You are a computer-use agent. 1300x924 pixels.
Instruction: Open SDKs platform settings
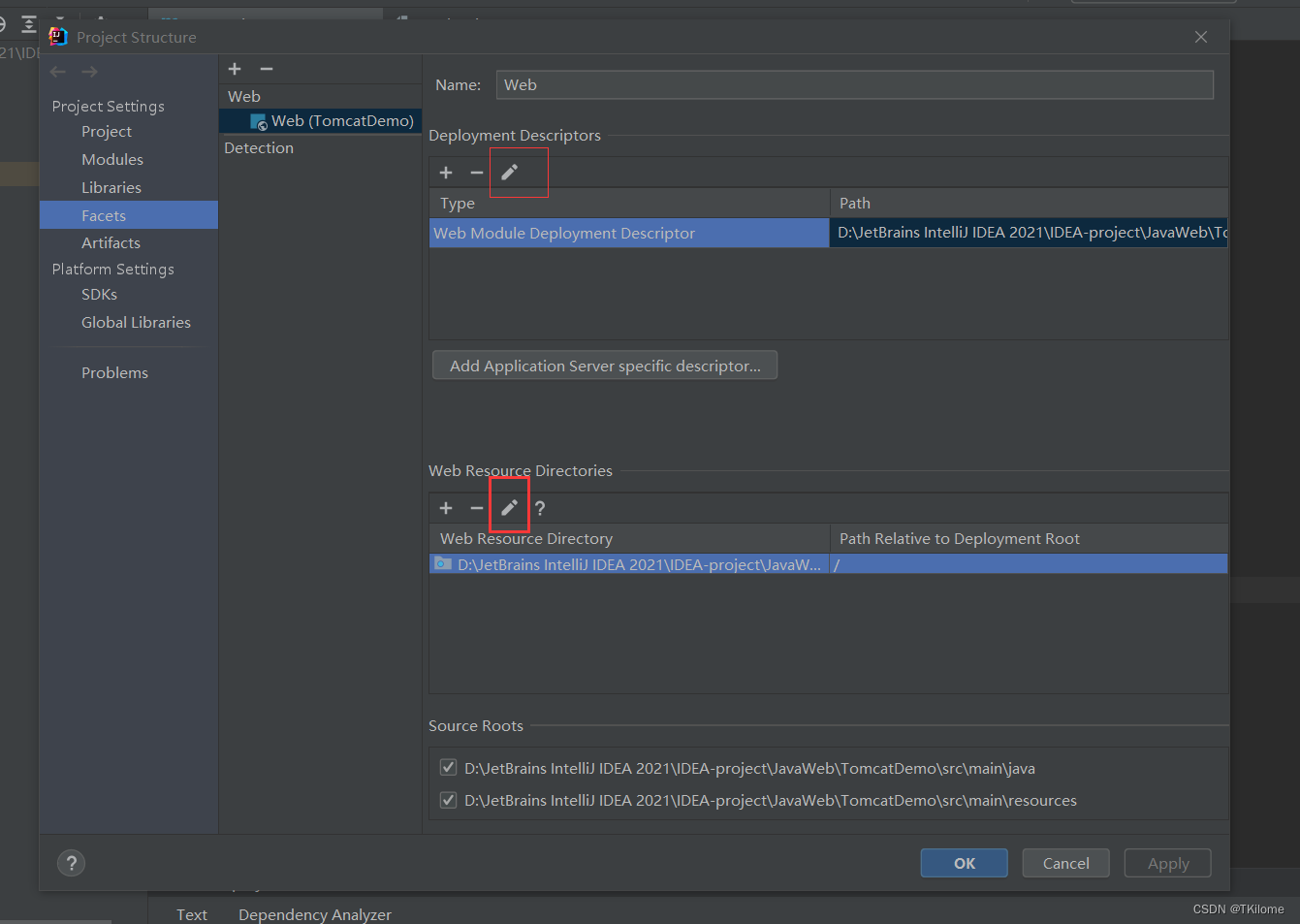[99, 294]
